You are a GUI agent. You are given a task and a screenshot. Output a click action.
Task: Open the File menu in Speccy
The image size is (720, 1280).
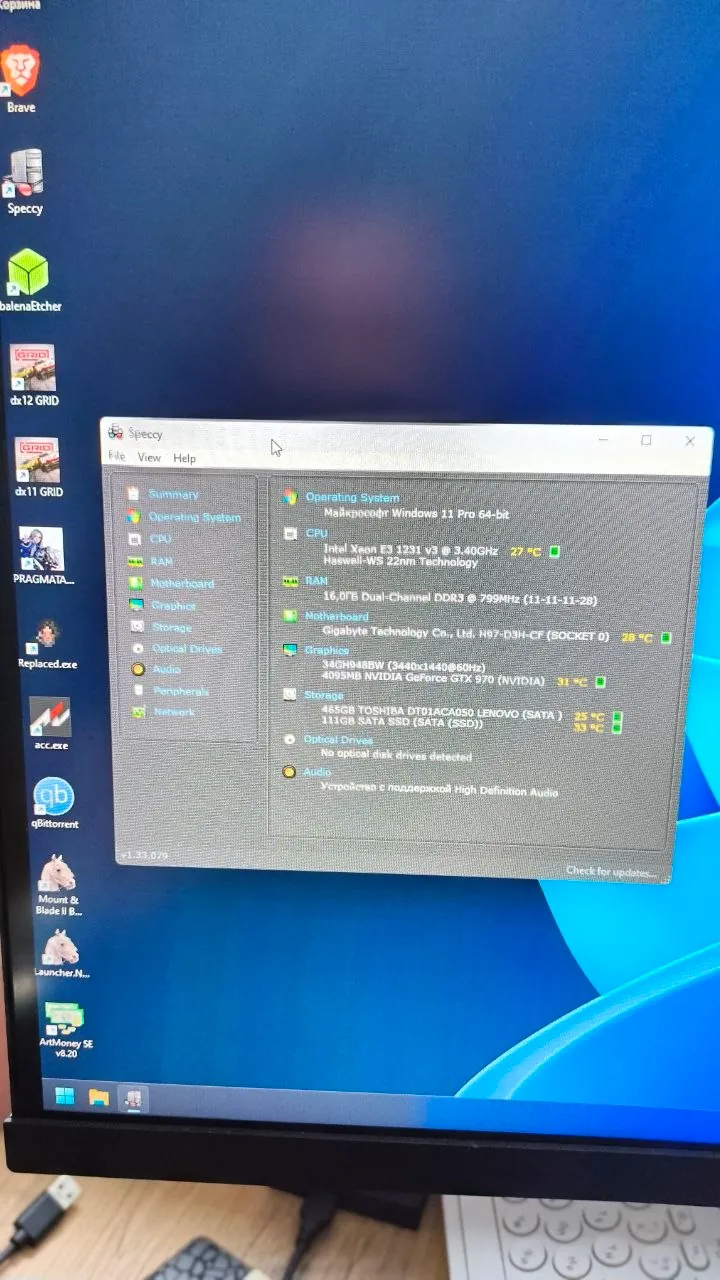(117, 456)
